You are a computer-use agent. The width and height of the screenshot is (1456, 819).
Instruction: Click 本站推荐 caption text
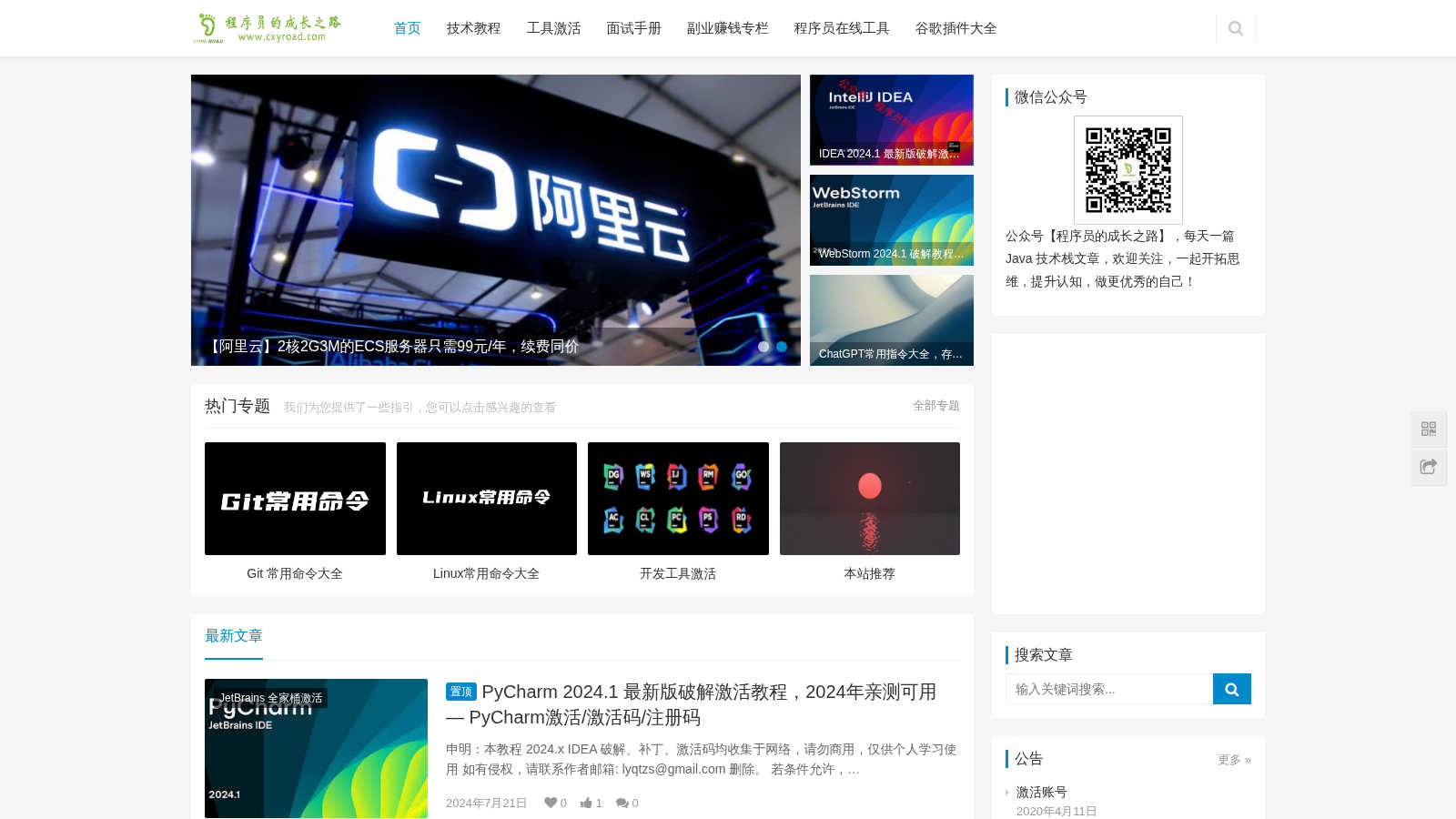[x=870, y=573]
